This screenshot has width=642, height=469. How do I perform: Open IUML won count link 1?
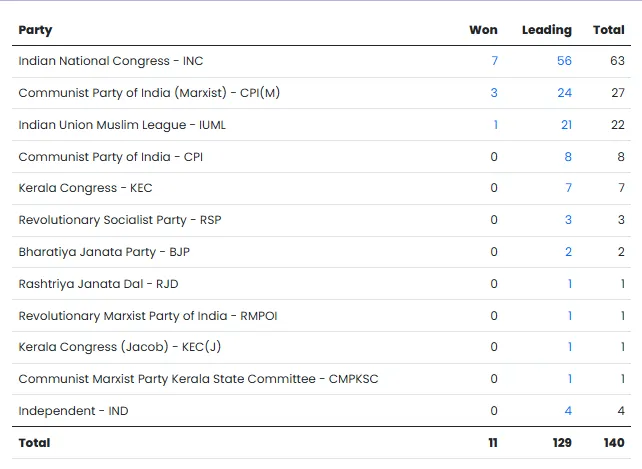496,125
